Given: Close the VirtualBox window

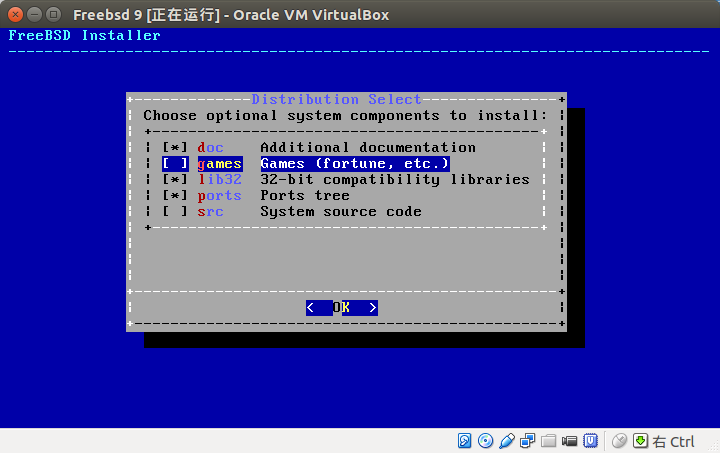Looking at the screenshot, I should [x=15, y=15].
